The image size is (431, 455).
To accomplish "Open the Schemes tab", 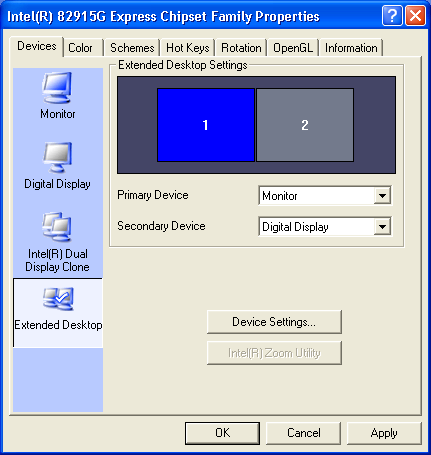I will pos(132,48).
